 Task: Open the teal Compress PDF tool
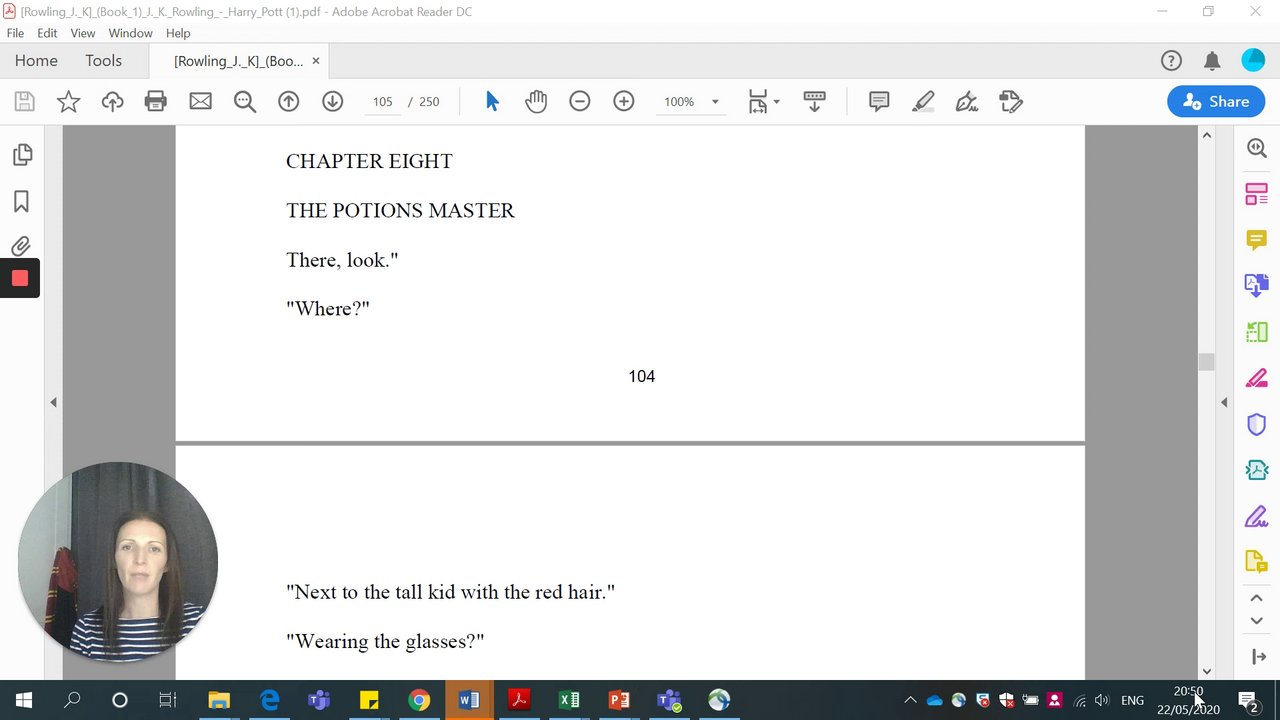(1256, 470)
